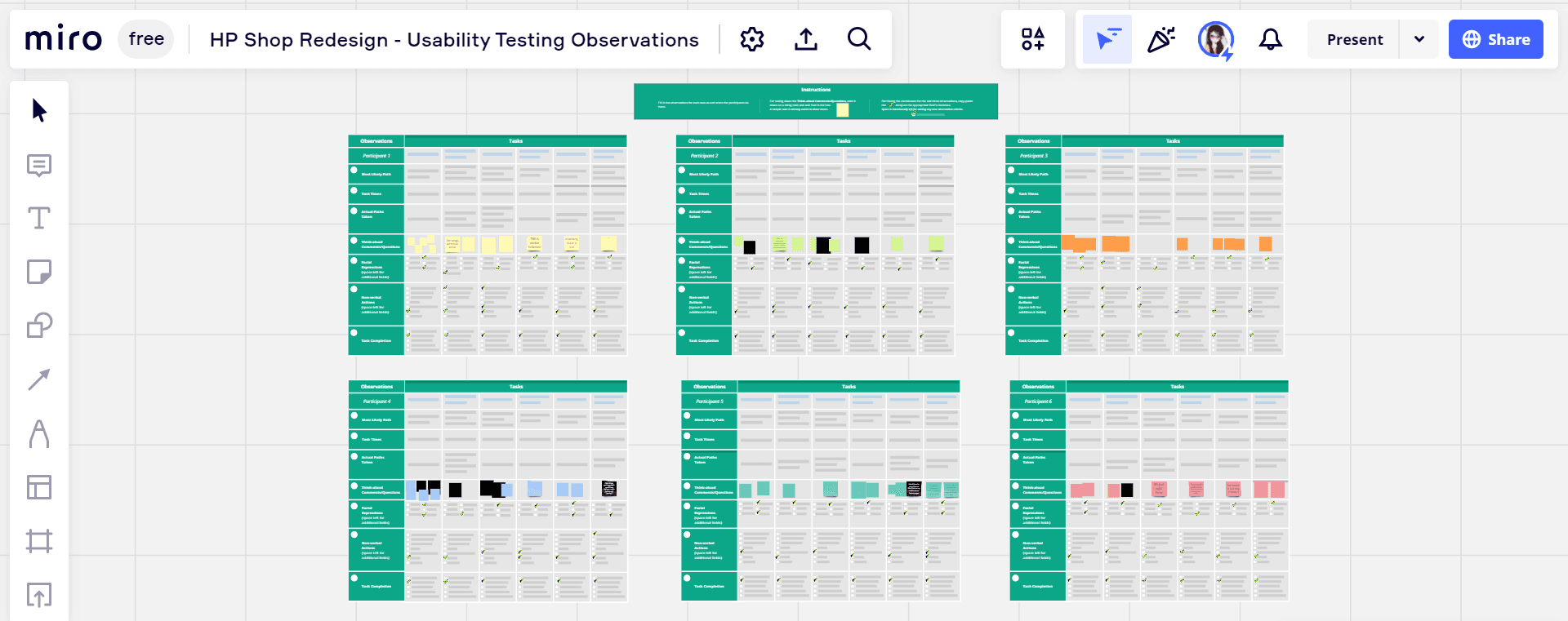Click the Miro logo to go home

click(64, 38)
